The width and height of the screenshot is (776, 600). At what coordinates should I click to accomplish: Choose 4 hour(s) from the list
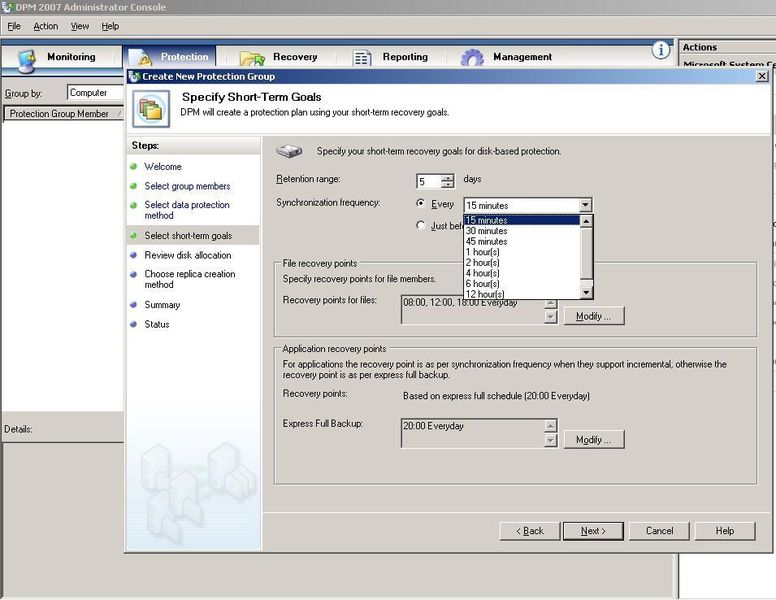[522, 273]
